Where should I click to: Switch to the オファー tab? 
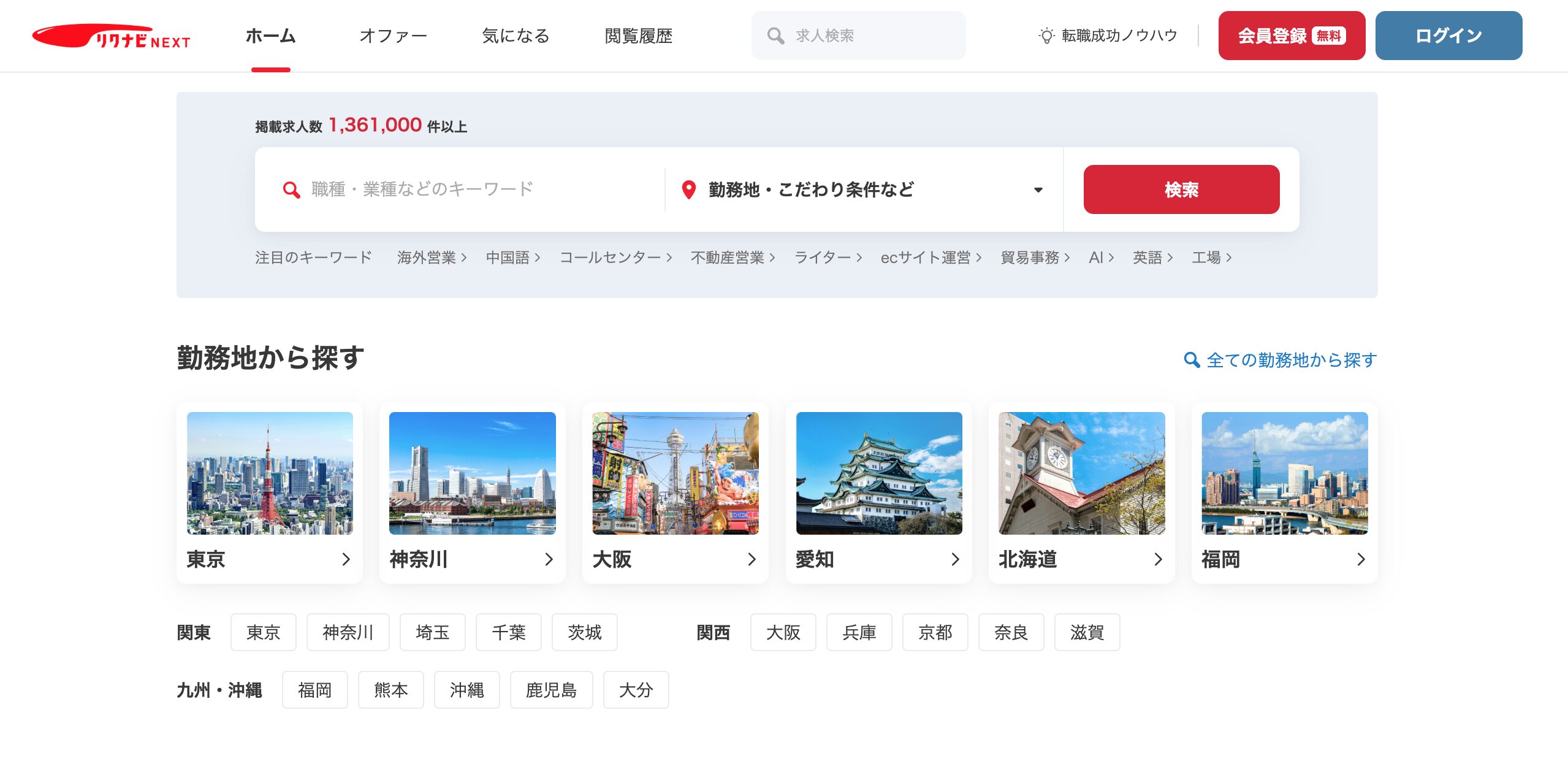coord(393,36)
